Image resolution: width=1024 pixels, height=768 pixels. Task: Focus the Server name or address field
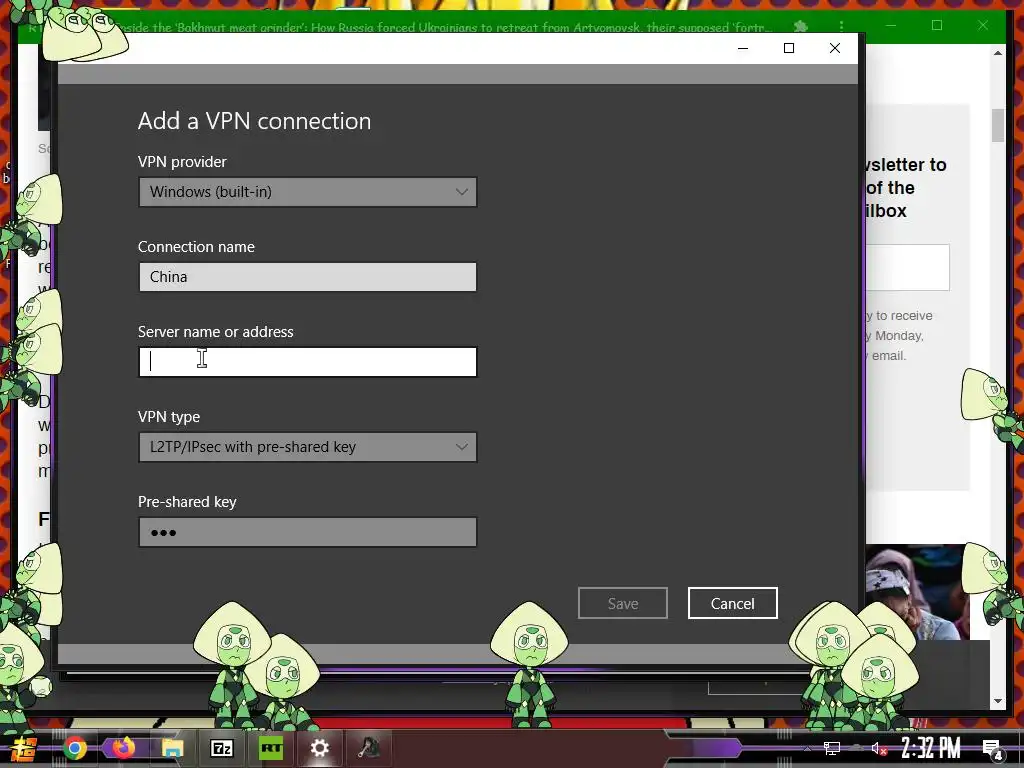click(x=308, y=362)
